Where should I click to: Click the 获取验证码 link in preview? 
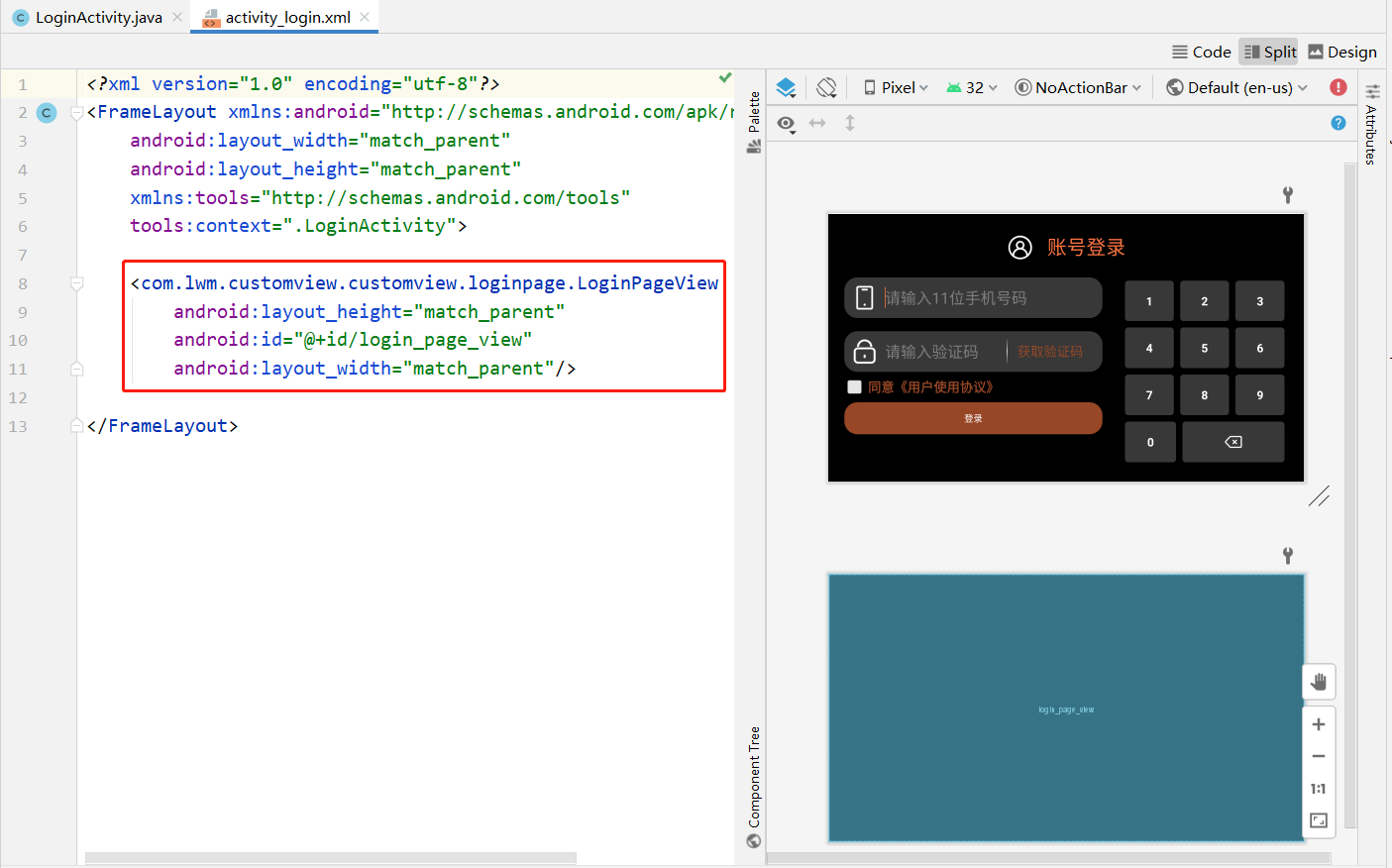pyautogui.click(x=1049, y=352)
